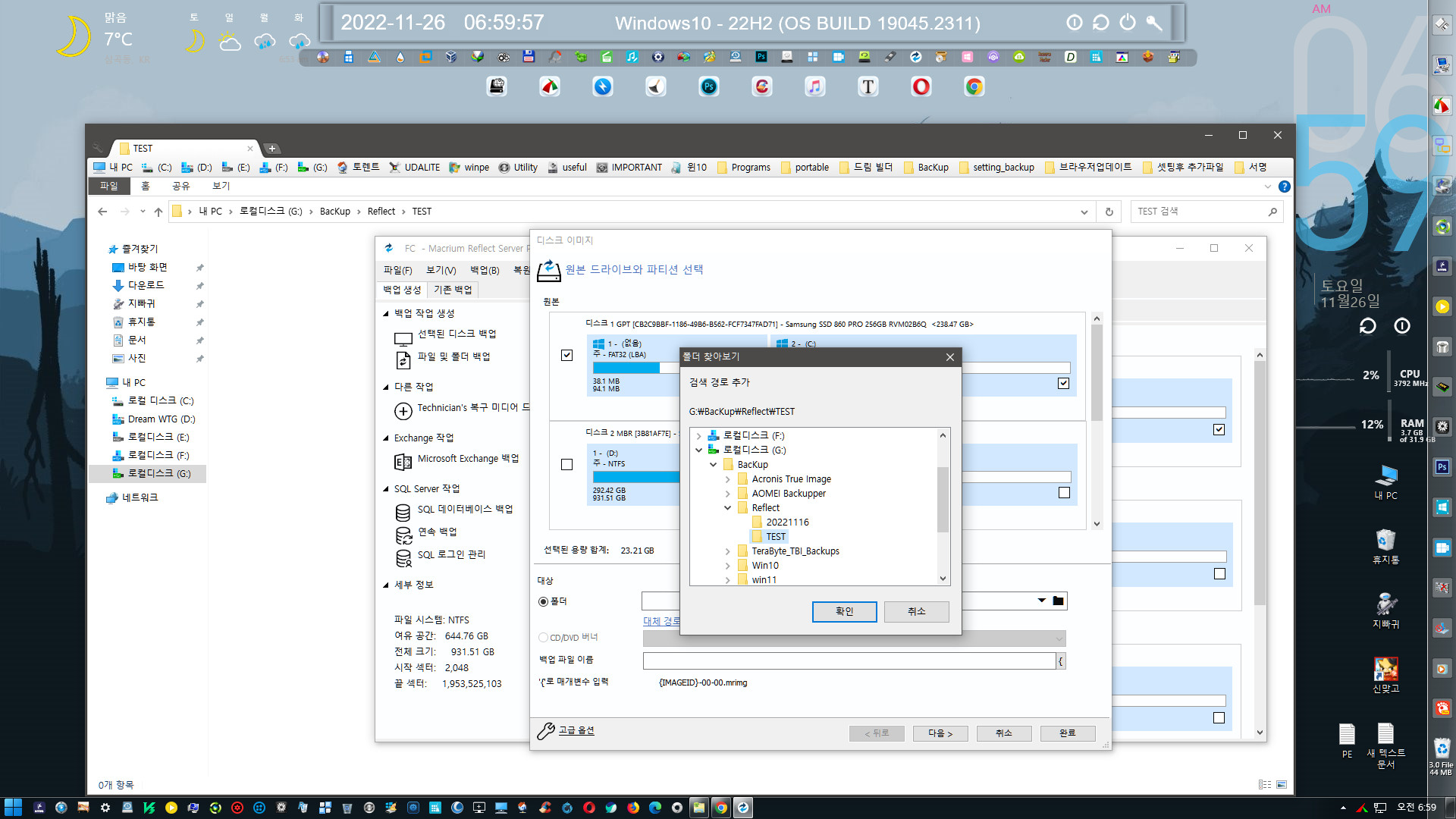Click Technician's rescue media plus icon

(403, 411)
